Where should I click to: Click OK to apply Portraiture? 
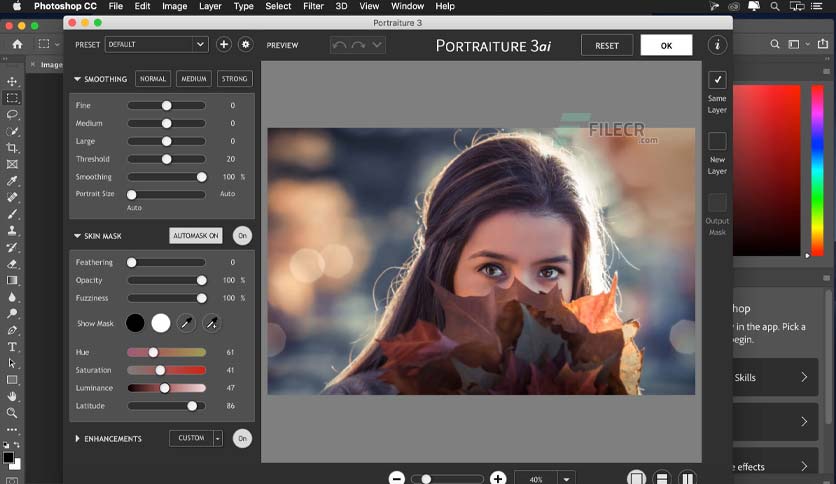point(666,45)
